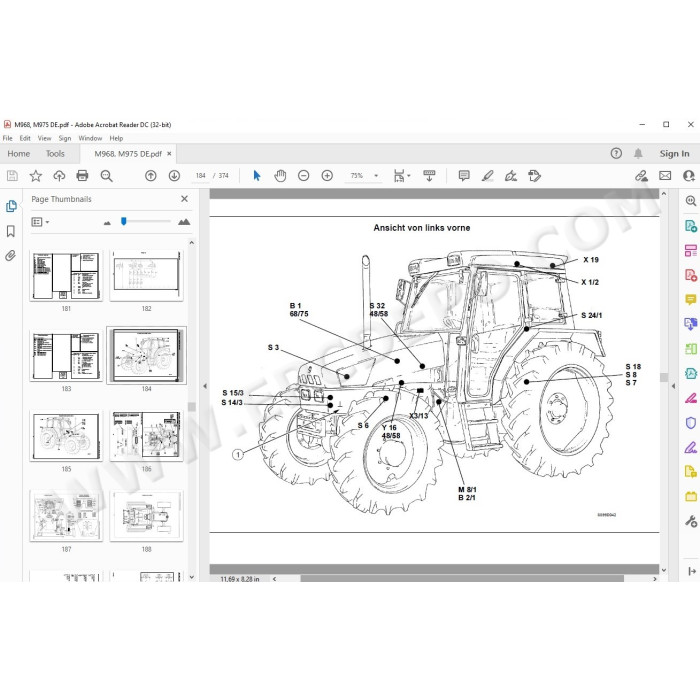Choose the selection arrow tool

[257, 176]
